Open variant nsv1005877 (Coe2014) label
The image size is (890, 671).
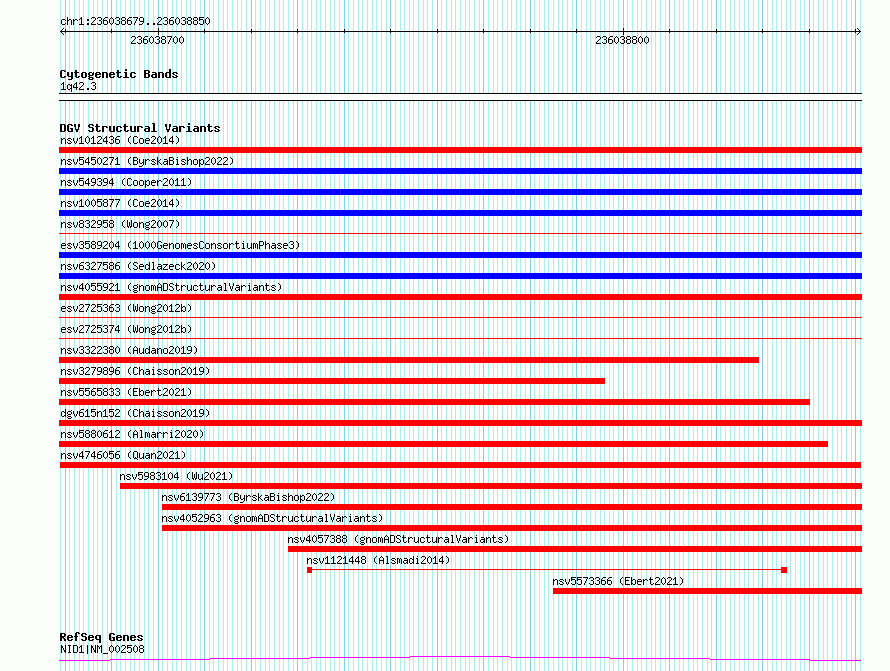pos(120,203)
